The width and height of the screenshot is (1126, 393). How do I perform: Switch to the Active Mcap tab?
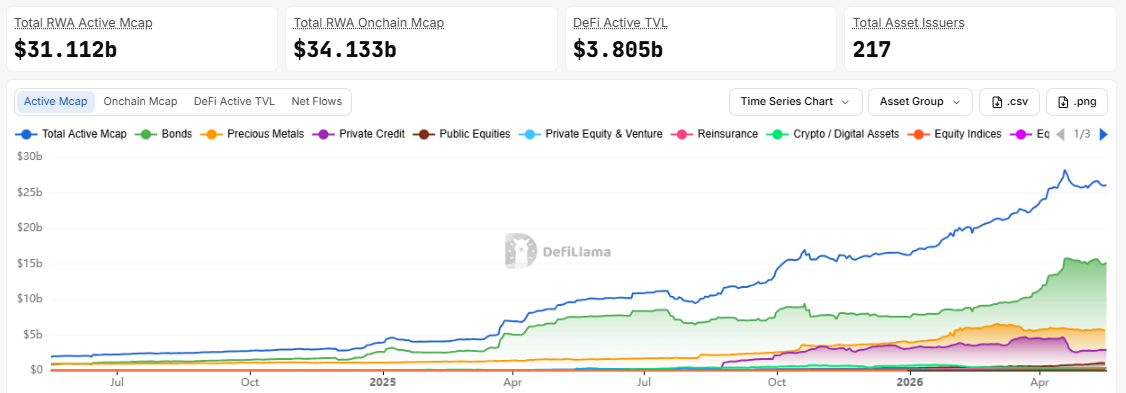(55, 101)
